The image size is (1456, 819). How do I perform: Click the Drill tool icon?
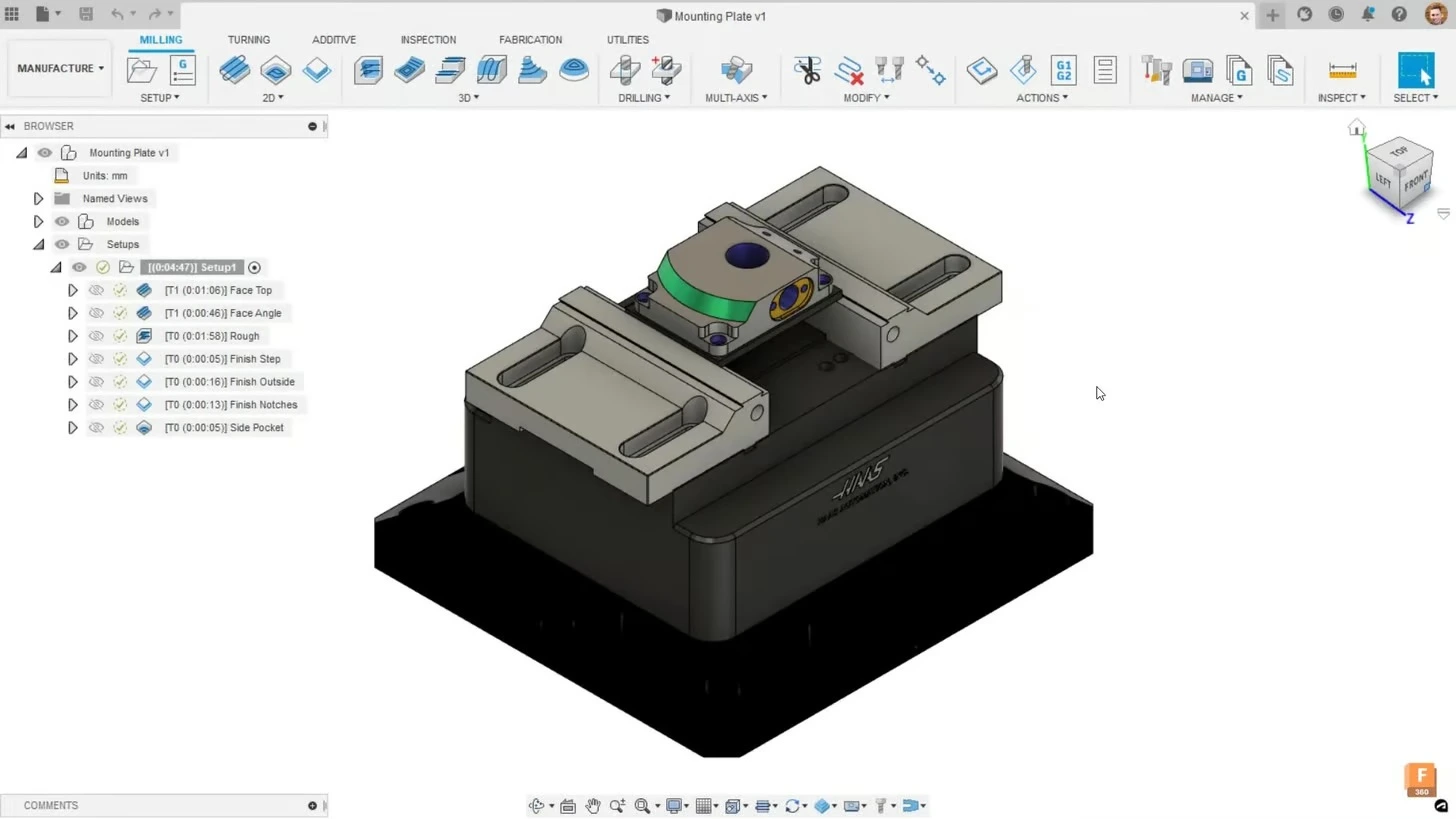625,70
